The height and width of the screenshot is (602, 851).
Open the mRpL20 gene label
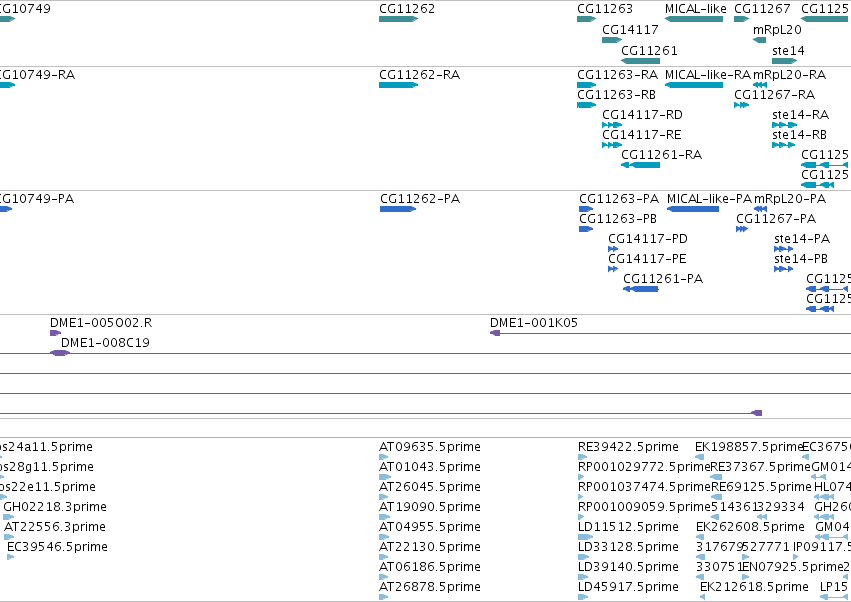point(777,29)
